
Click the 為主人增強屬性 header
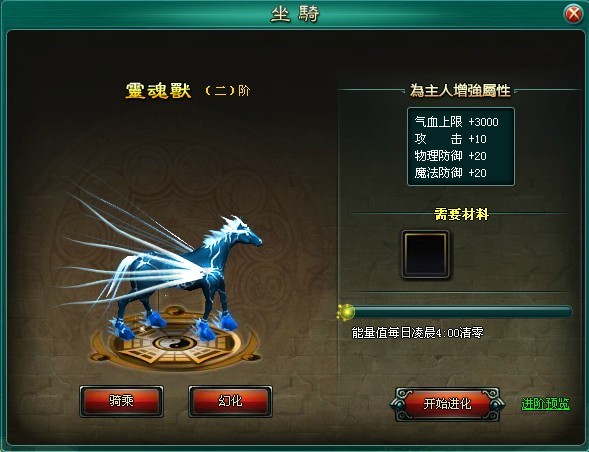460,91
